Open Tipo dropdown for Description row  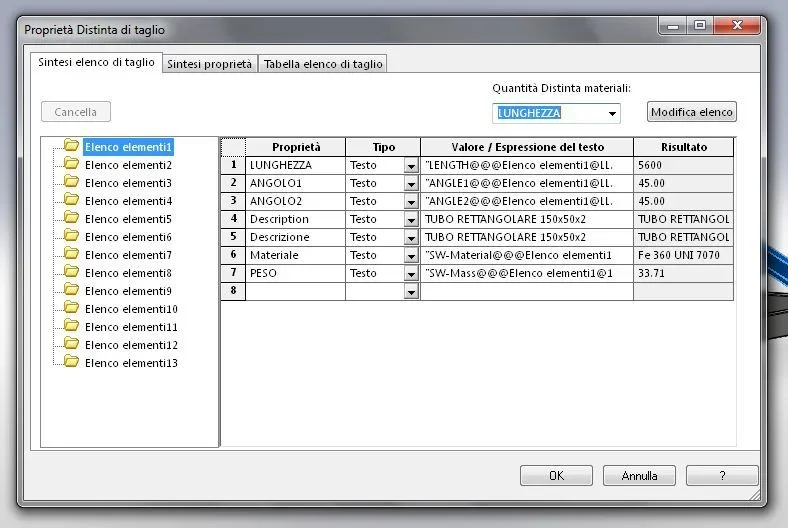pyautogui.click(x=411, y=220)
